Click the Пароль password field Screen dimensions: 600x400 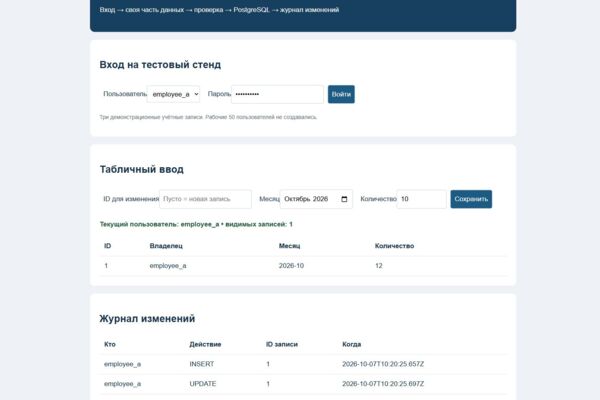(277, 94)
